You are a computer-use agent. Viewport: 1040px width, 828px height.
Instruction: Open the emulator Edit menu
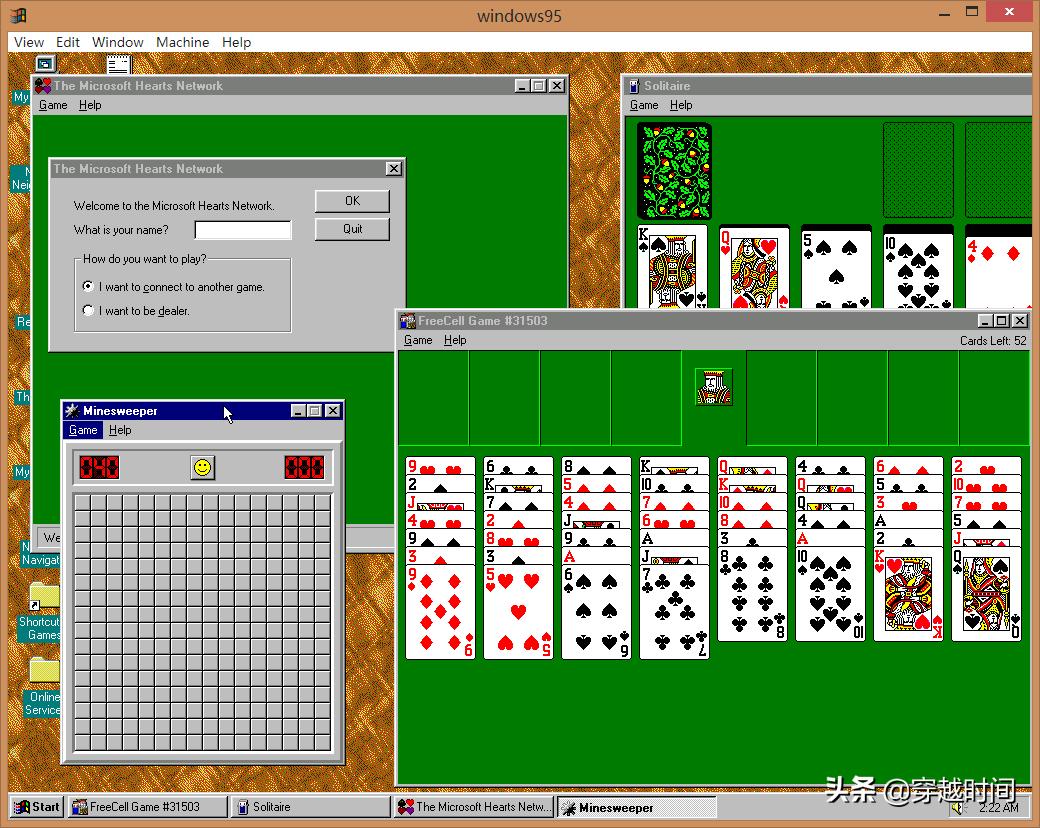68,42
